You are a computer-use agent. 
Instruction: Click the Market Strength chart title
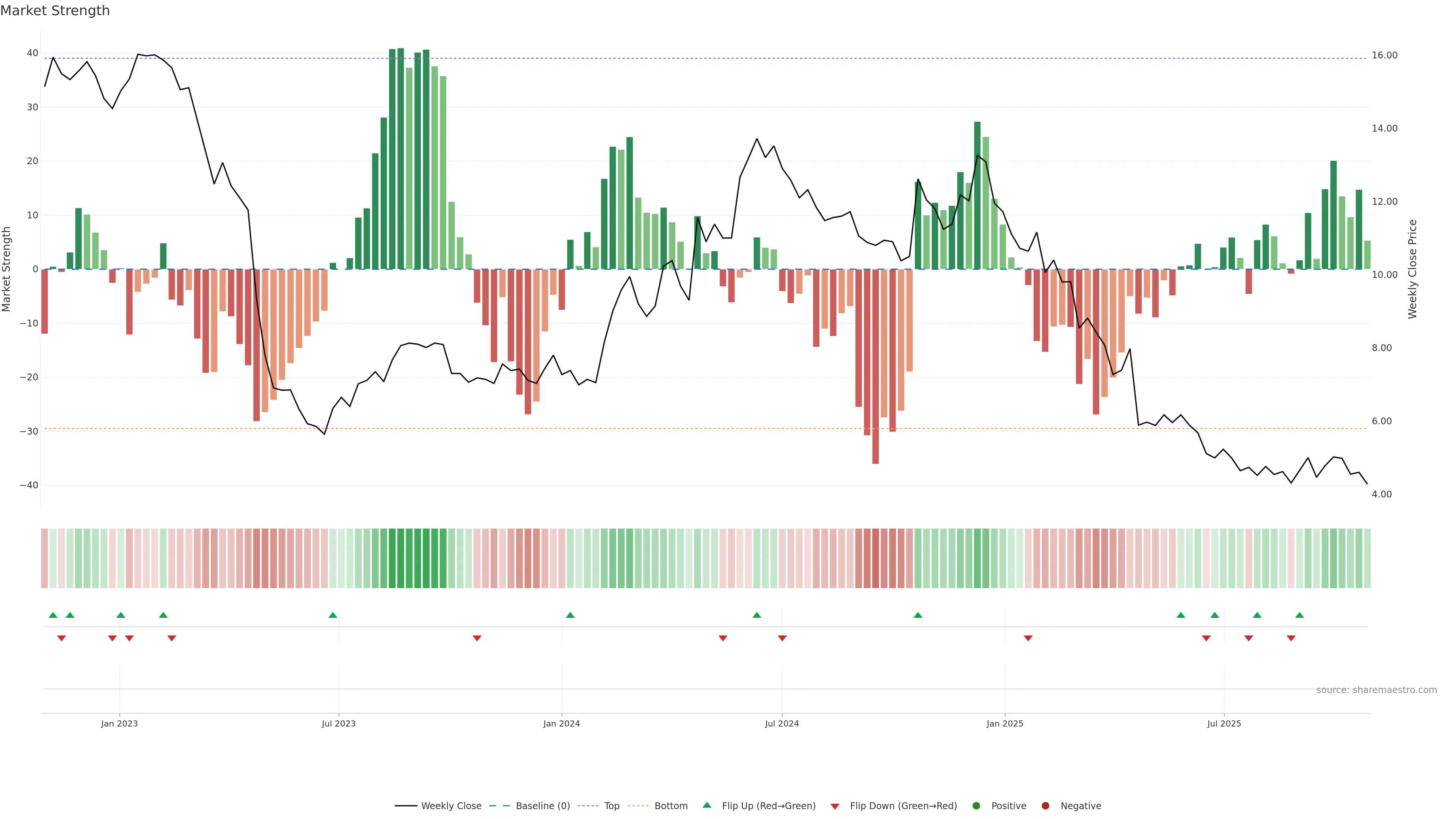click(55, 11)
